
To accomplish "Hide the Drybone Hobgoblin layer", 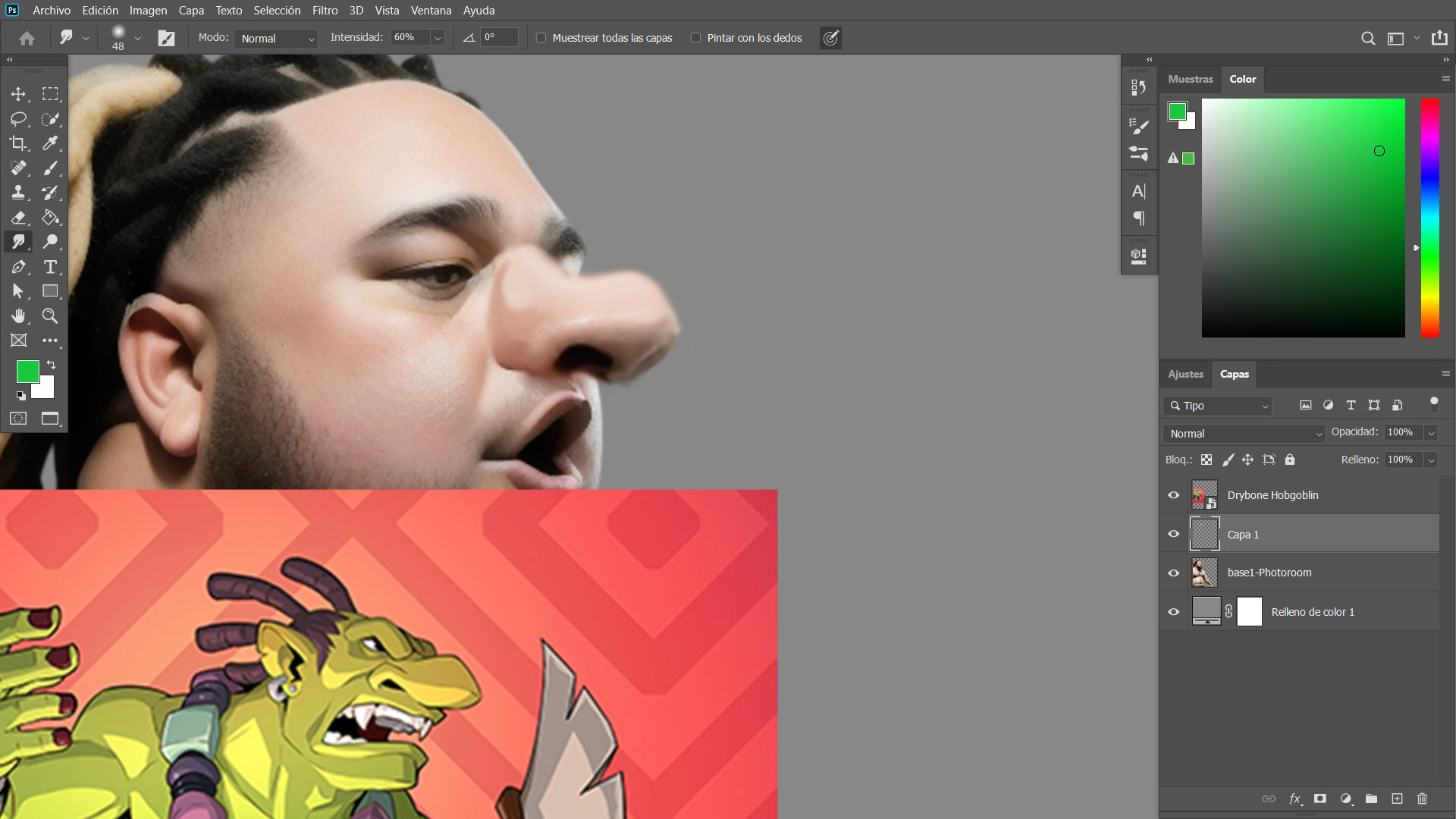I will coord(1174,495).
